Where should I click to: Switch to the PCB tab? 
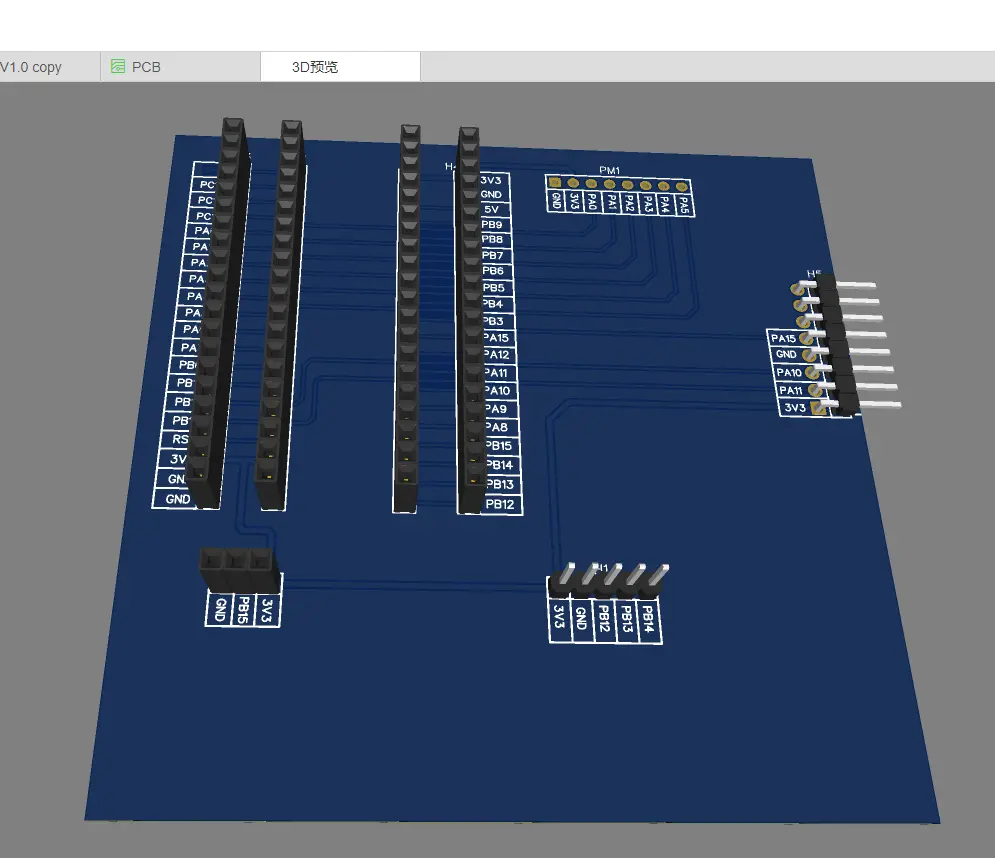[145, 67]
